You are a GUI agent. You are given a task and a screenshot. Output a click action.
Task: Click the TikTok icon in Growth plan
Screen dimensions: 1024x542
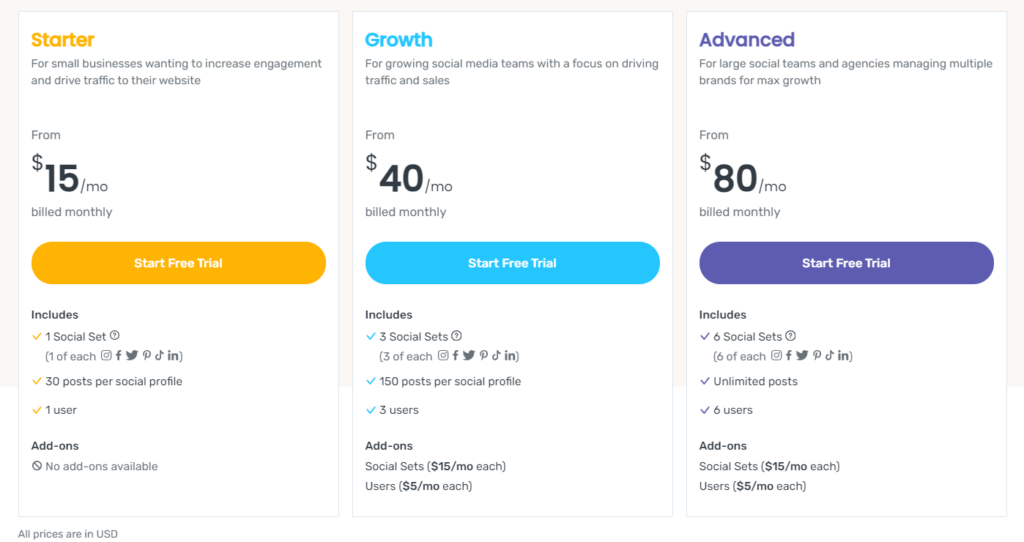coord(496,355)
